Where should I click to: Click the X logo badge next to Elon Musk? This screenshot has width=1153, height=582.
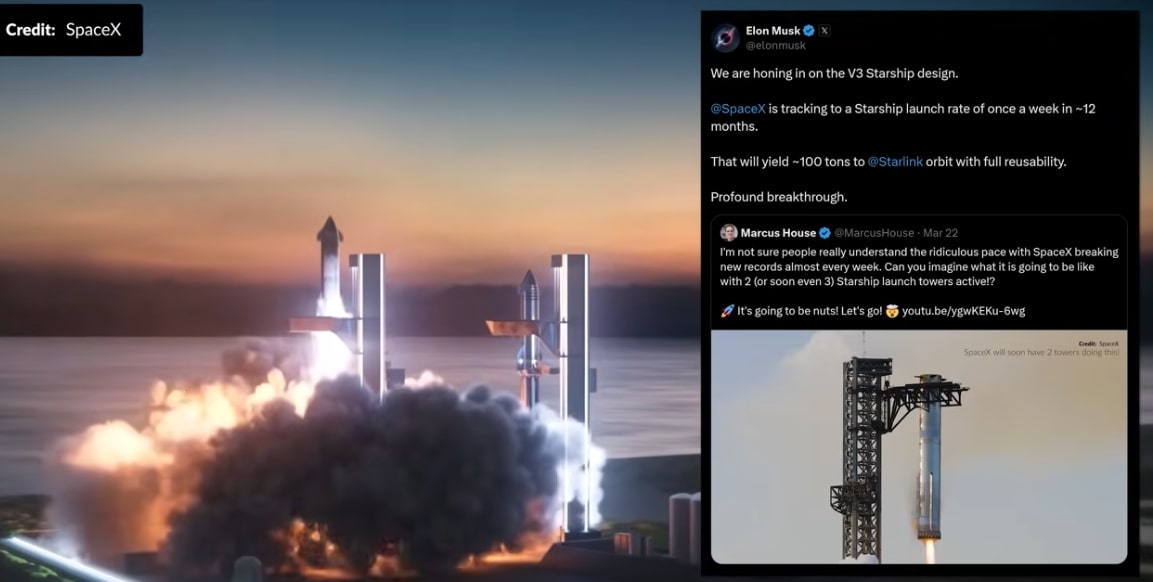coord(825,31)
